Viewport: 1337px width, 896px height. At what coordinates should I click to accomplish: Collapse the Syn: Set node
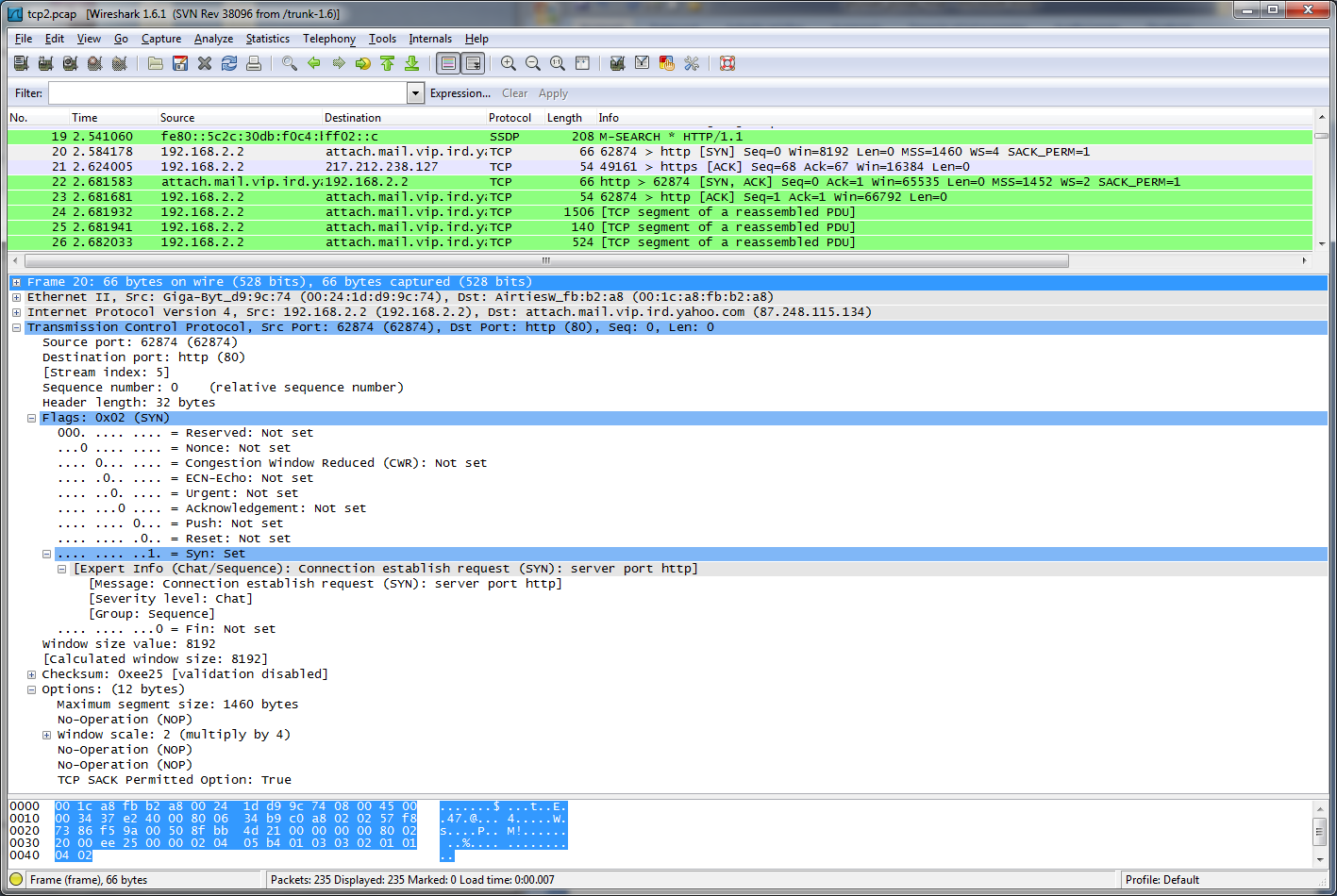pyautogui.click(x=47, y=554)
